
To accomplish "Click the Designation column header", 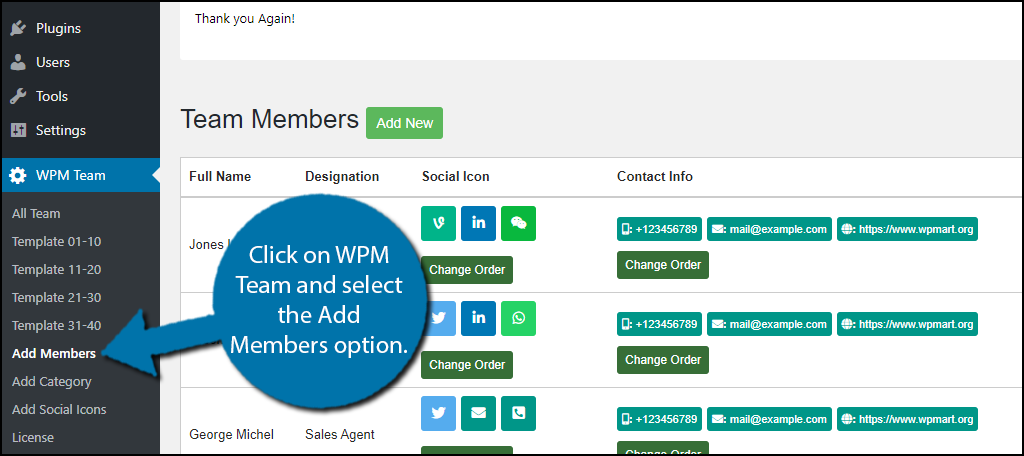I will 342,176.
